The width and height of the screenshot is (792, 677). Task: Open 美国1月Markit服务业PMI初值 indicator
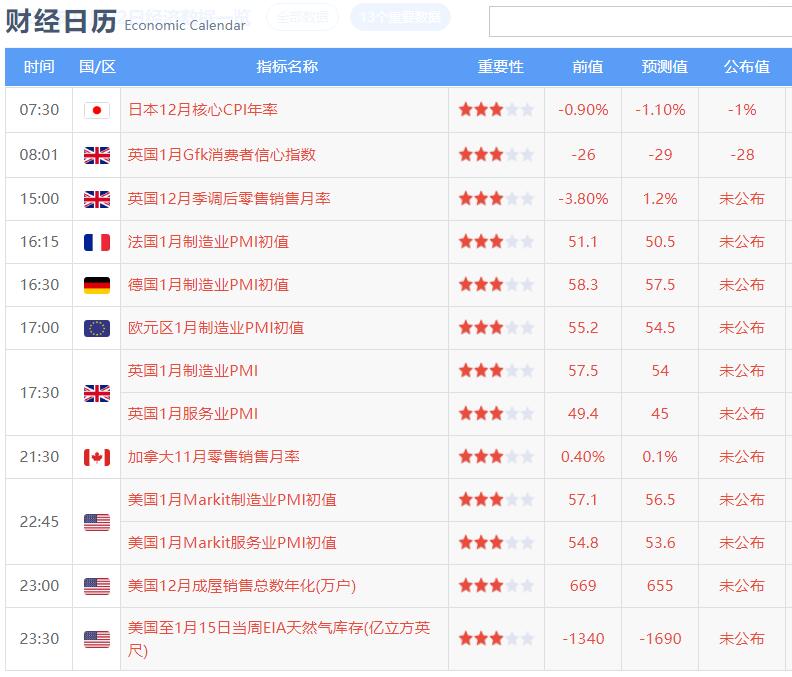(x=232, y=543)
